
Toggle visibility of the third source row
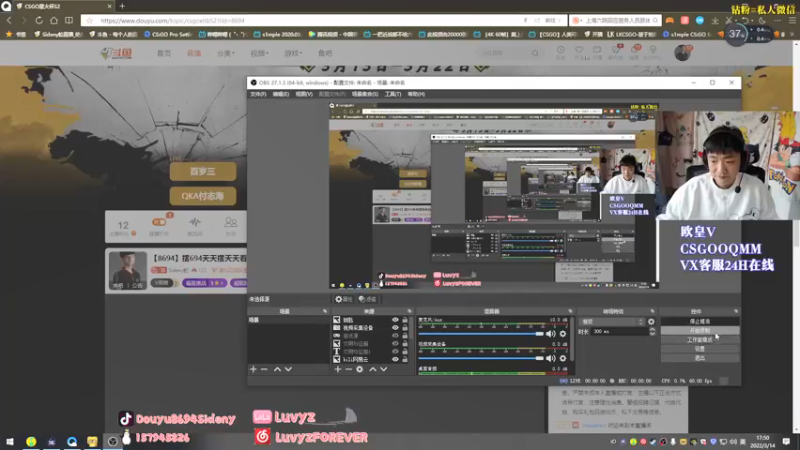395,336
